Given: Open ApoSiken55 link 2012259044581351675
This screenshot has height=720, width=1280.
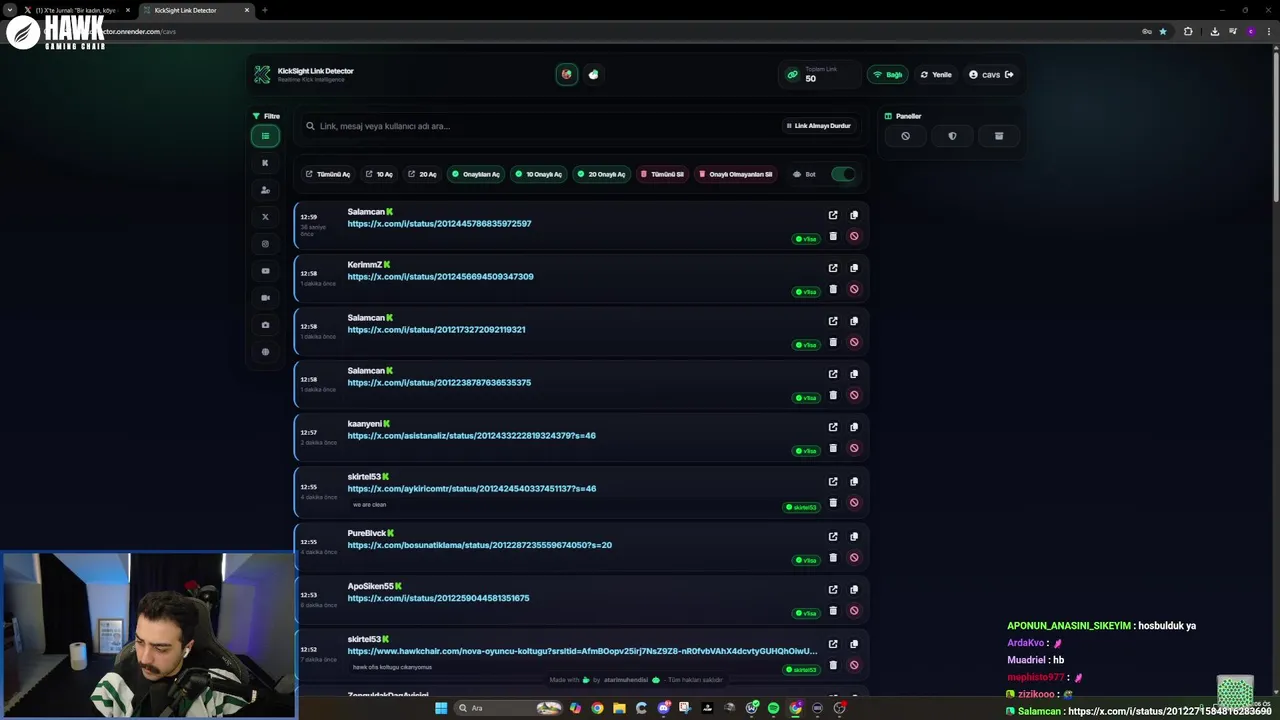Looking at the screenshot, I should [x=438, y=598].
